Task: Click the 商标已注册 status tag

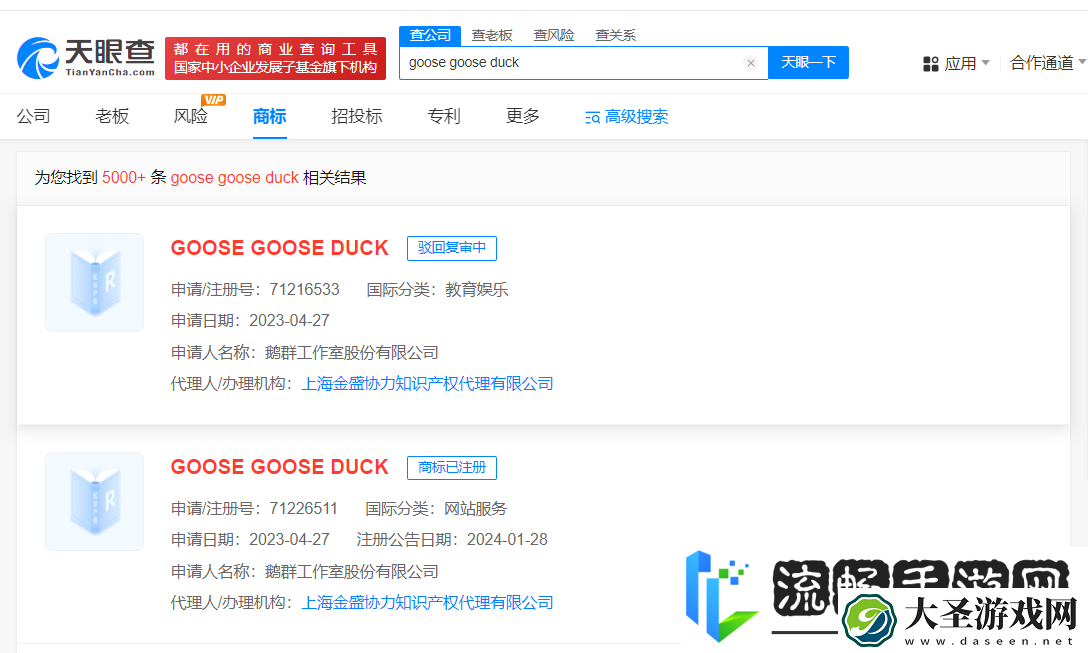Action: [x=452, y=468]
